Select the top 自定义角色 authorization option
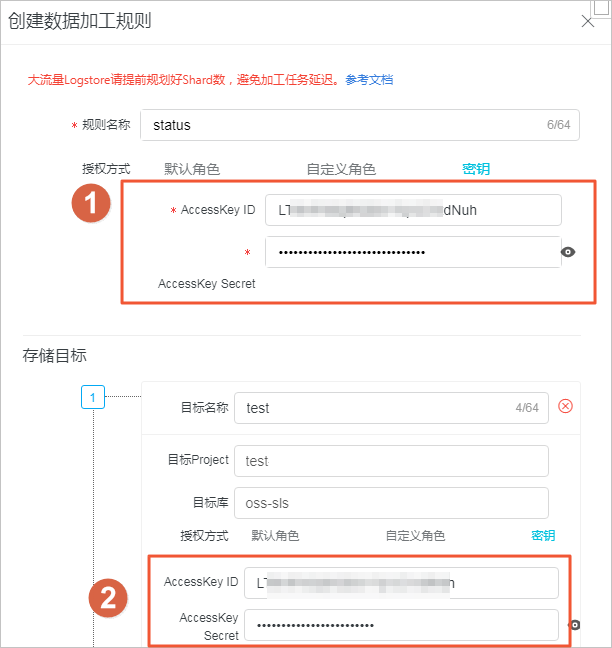The width and height of the screenshot is (612, 648). click(x=341, y=169)
